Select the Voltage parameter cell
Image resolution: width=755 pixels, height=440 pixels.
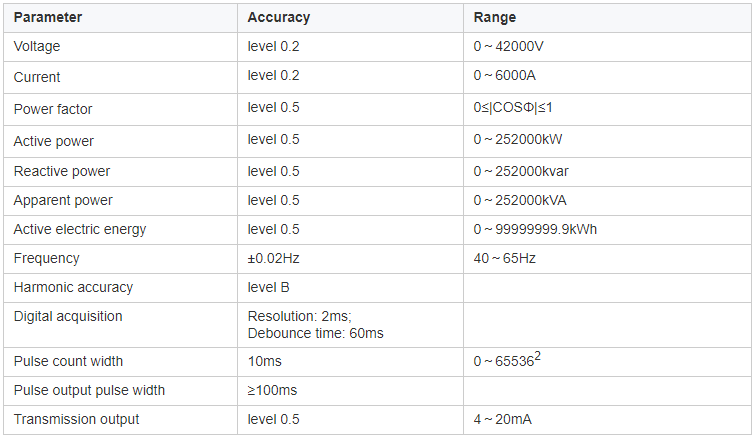37,47
